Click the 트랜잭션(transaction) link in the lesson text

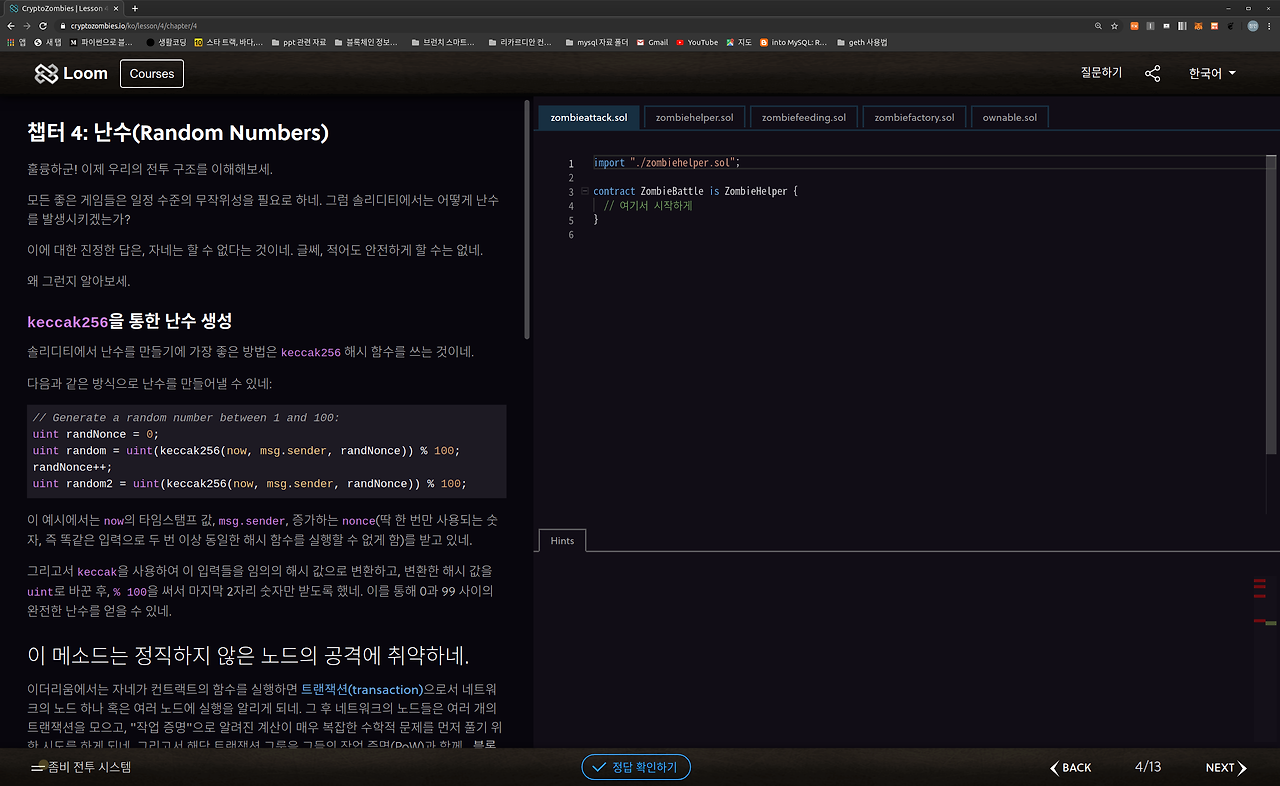tap(362, 689)
